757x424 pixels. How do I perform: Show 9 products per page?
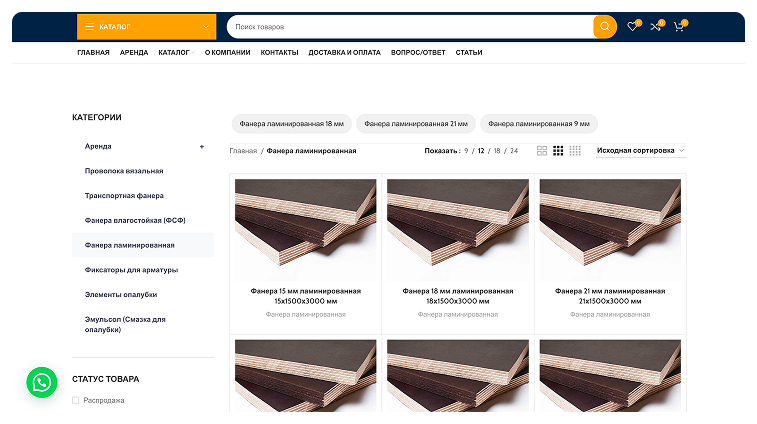point(466,151)
